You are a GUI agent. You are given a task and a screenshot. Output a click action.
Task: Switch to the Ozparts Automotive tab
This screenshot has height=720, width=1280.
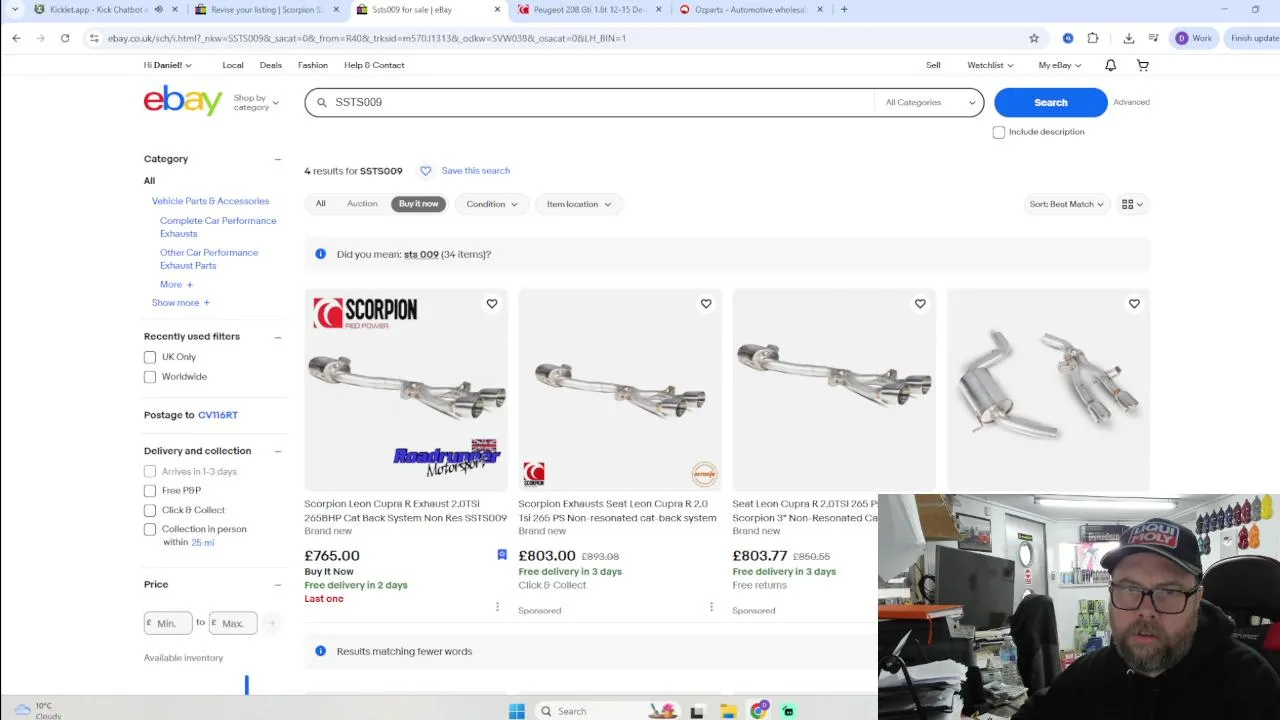752,10
